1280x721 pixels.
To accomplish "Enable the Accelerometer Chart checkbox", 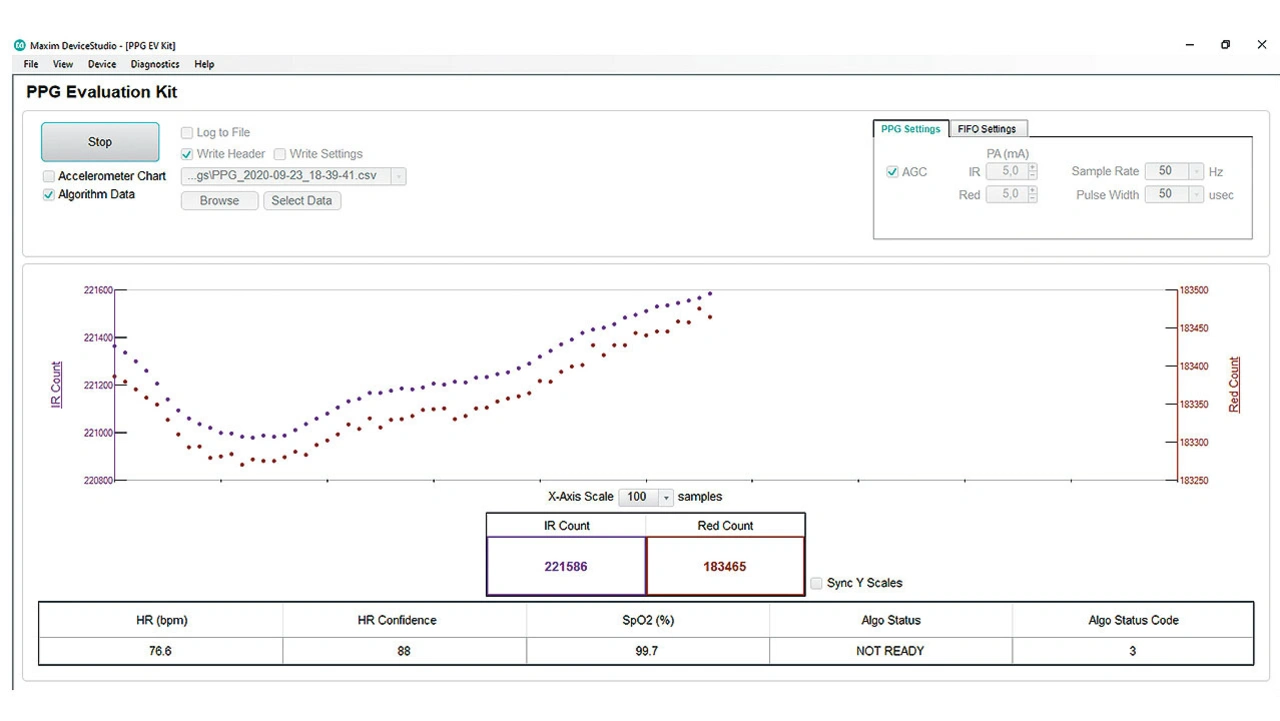I will 49,176.
